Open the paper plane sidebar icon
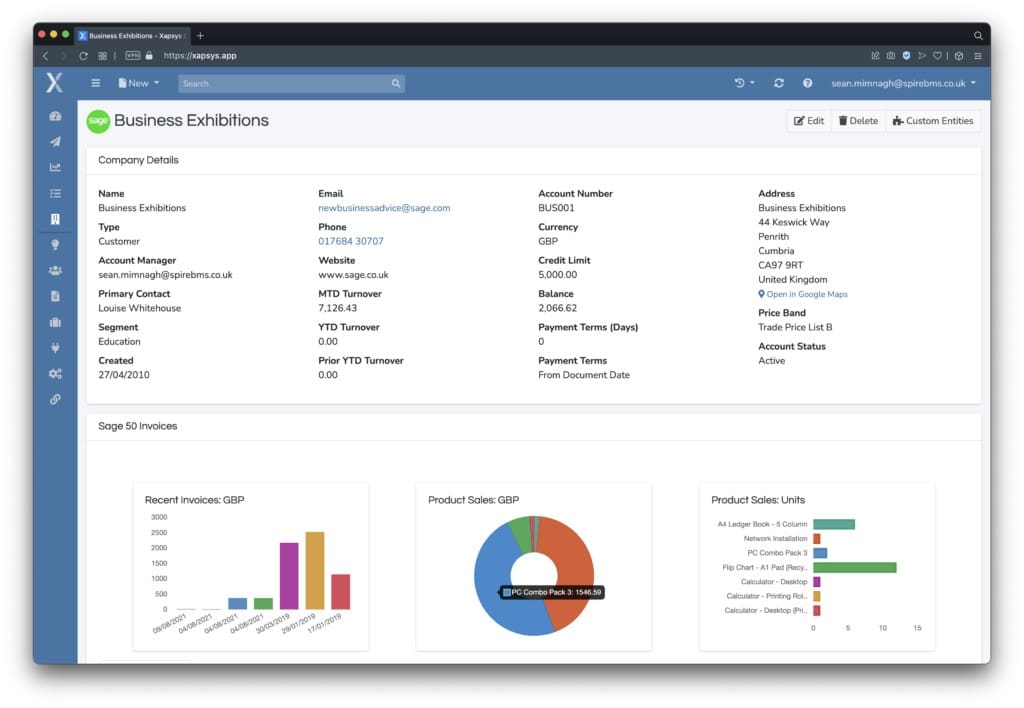1024x708 pixels. coord(56,142)
